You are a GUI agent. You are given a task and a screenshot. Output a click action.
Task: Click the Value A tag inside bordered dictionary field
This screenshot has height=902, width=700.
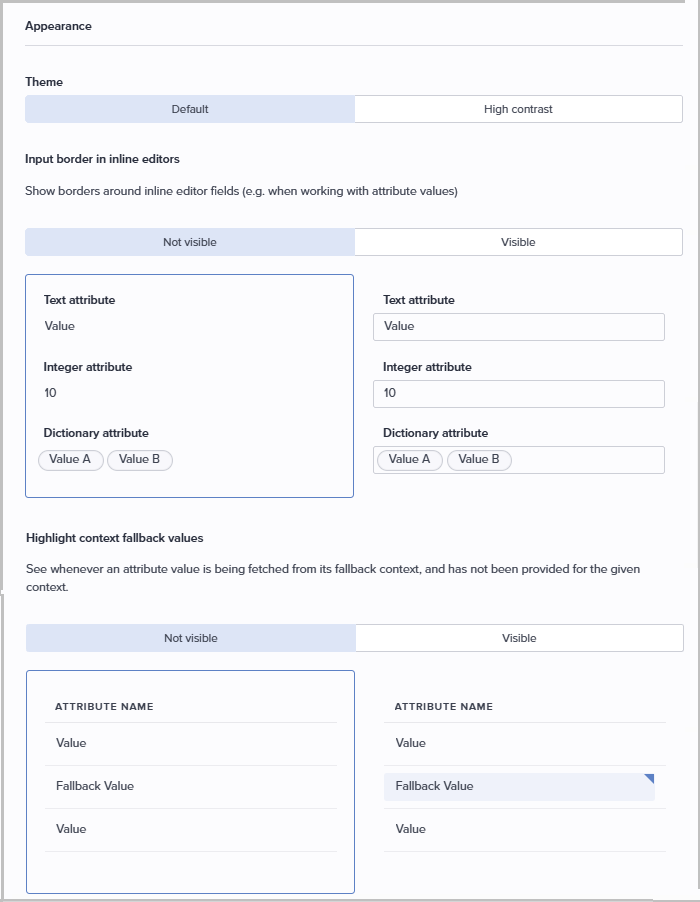pyautogui.click(x=410, y=460)
